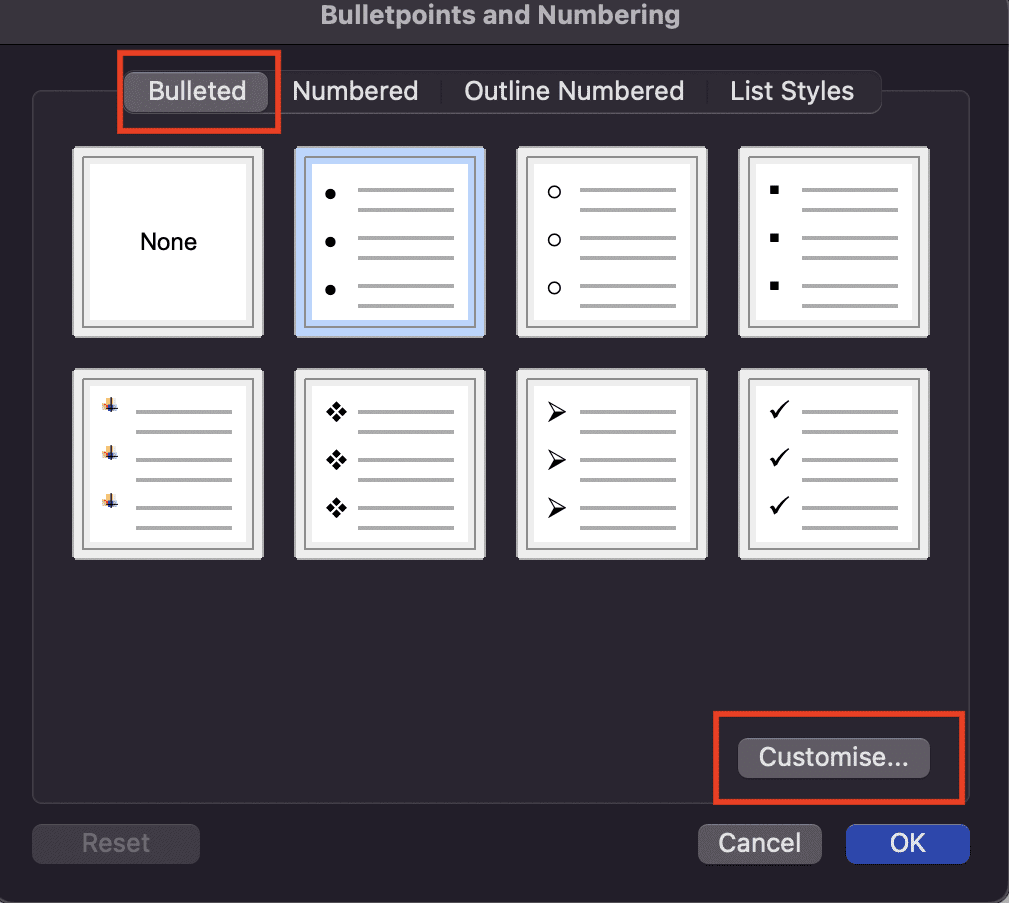Click the highlighted blue bullet preview
The image size is (1009, 903).
click(x=389, y=241)
